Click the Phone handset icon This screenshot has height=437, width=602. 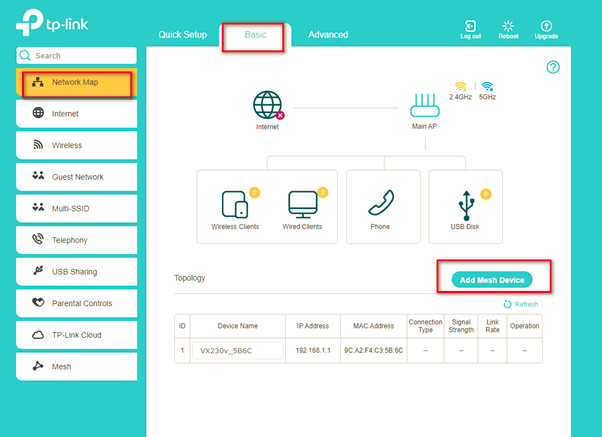(381, 202)
